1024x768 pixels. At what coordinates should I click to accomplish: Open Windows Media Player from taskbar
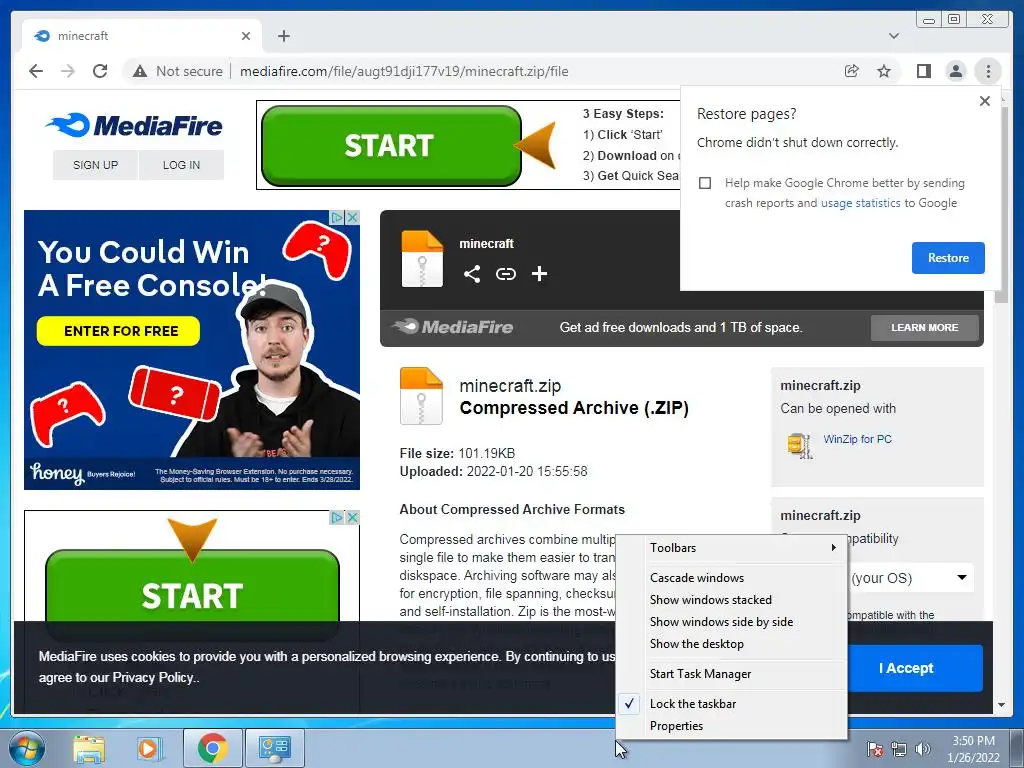point(149,748)
